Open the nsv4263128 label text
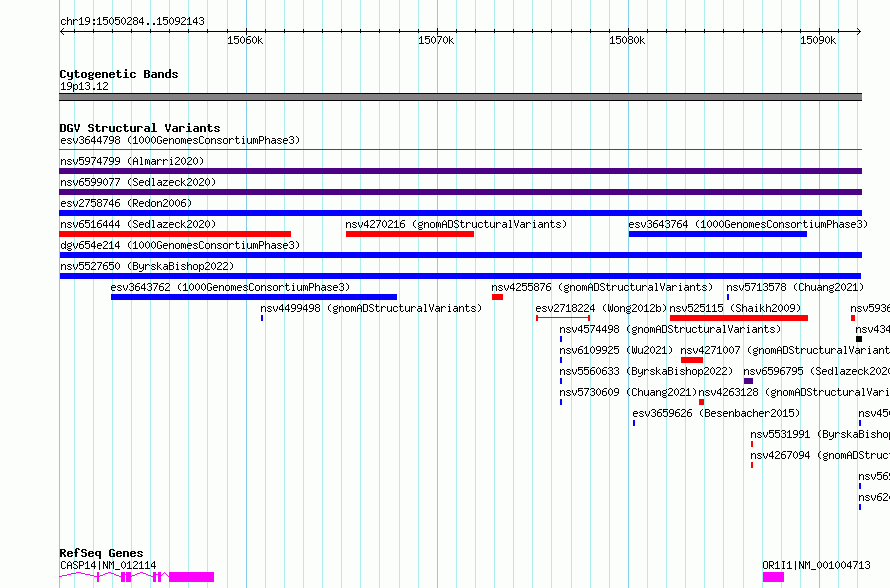Screen dimensions: 890x588 (x=794, y=392)
